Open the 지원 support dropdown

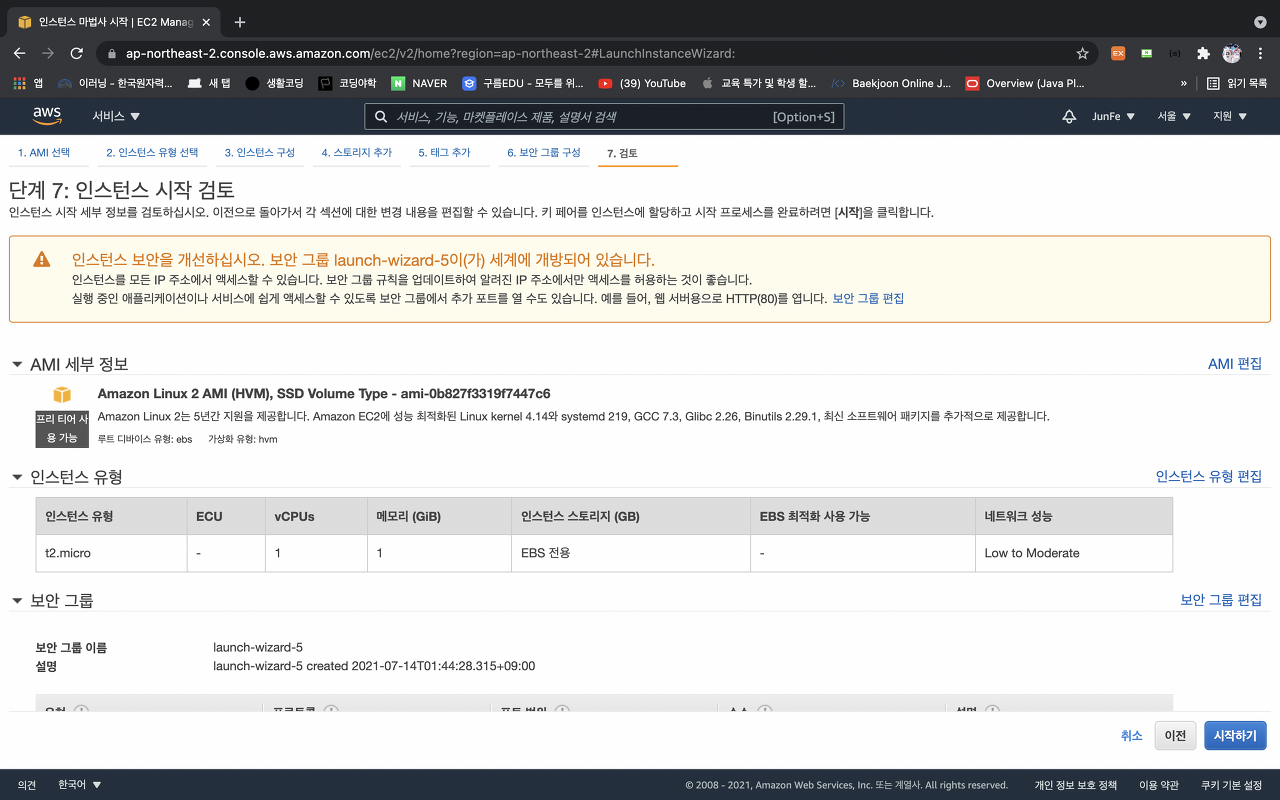1230,116
